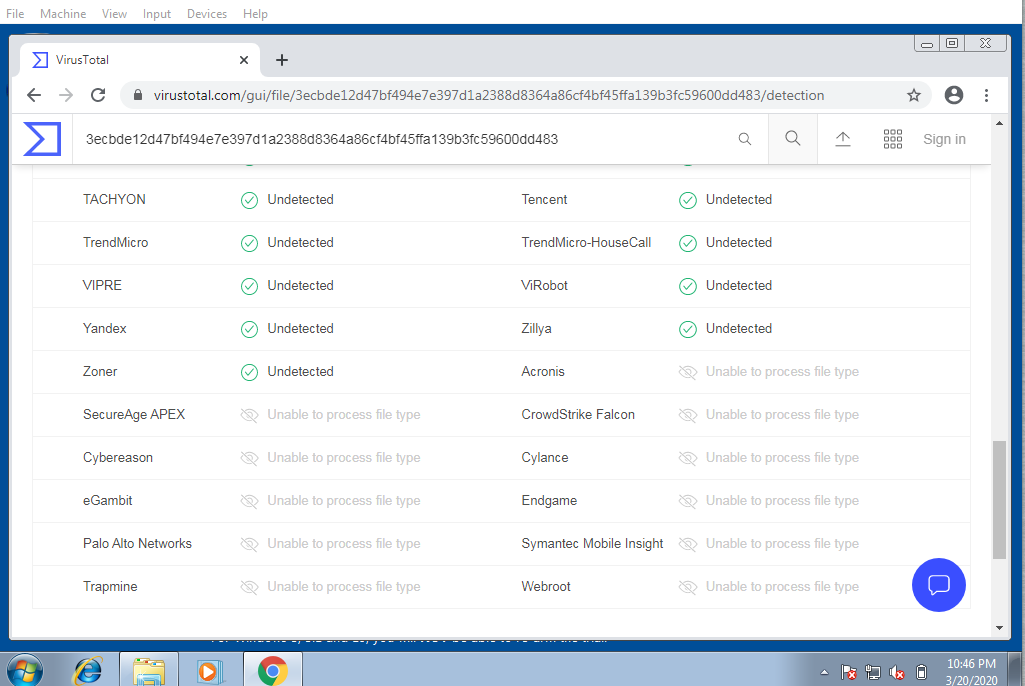Click the Symantec Mobile Insight engine name

tap(592, 544)
